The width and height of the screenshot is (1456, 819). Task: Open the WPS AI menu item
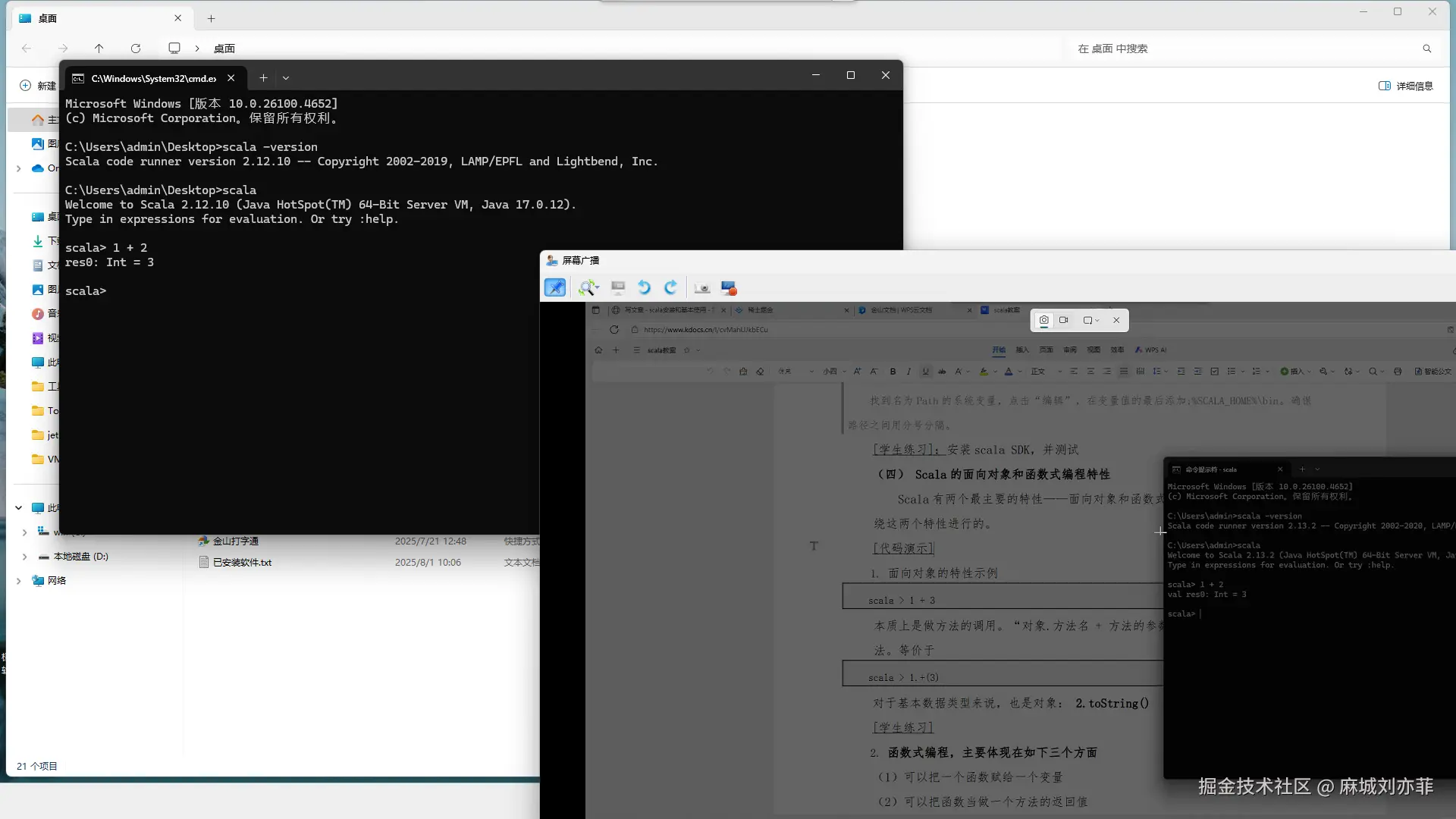[x=1151, y=350]
